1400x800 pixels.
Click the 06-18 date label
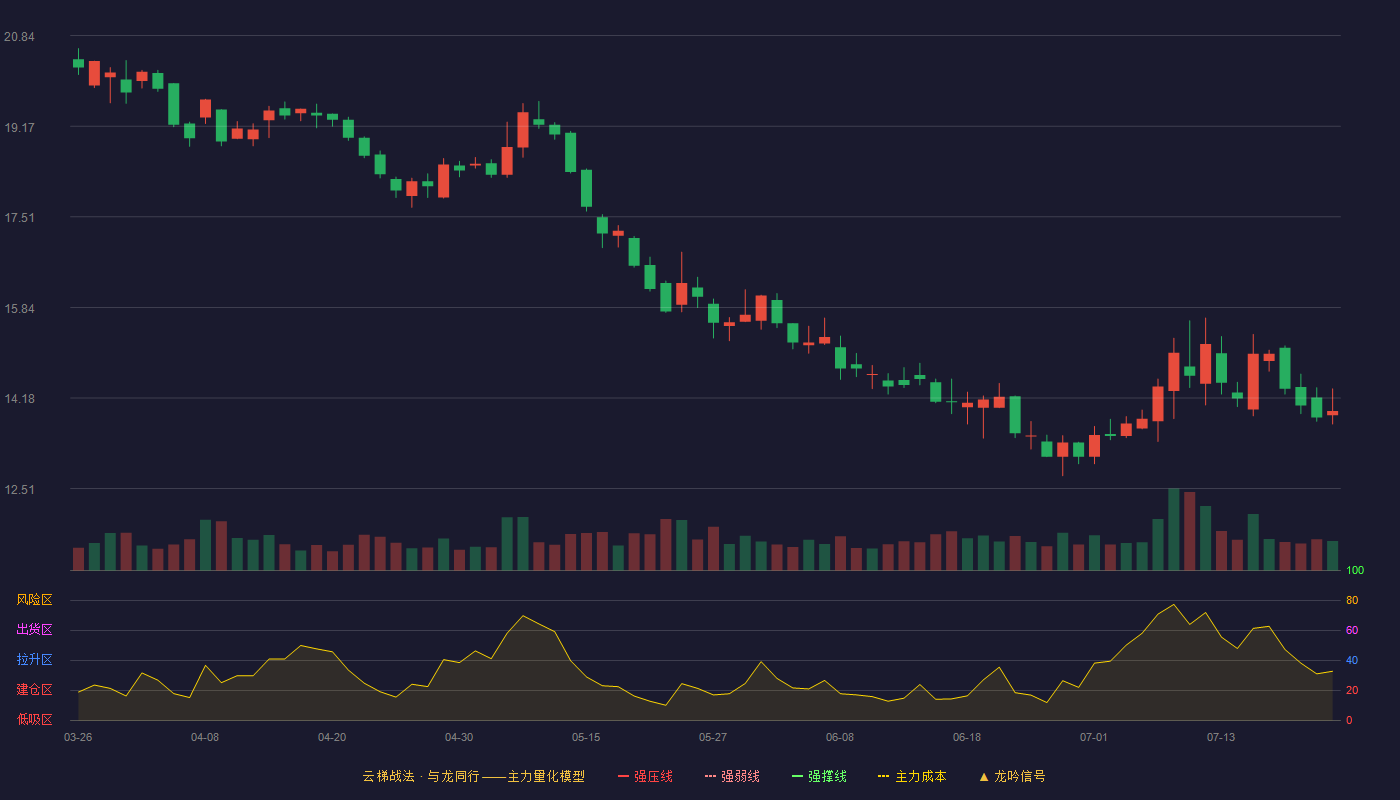967,737
